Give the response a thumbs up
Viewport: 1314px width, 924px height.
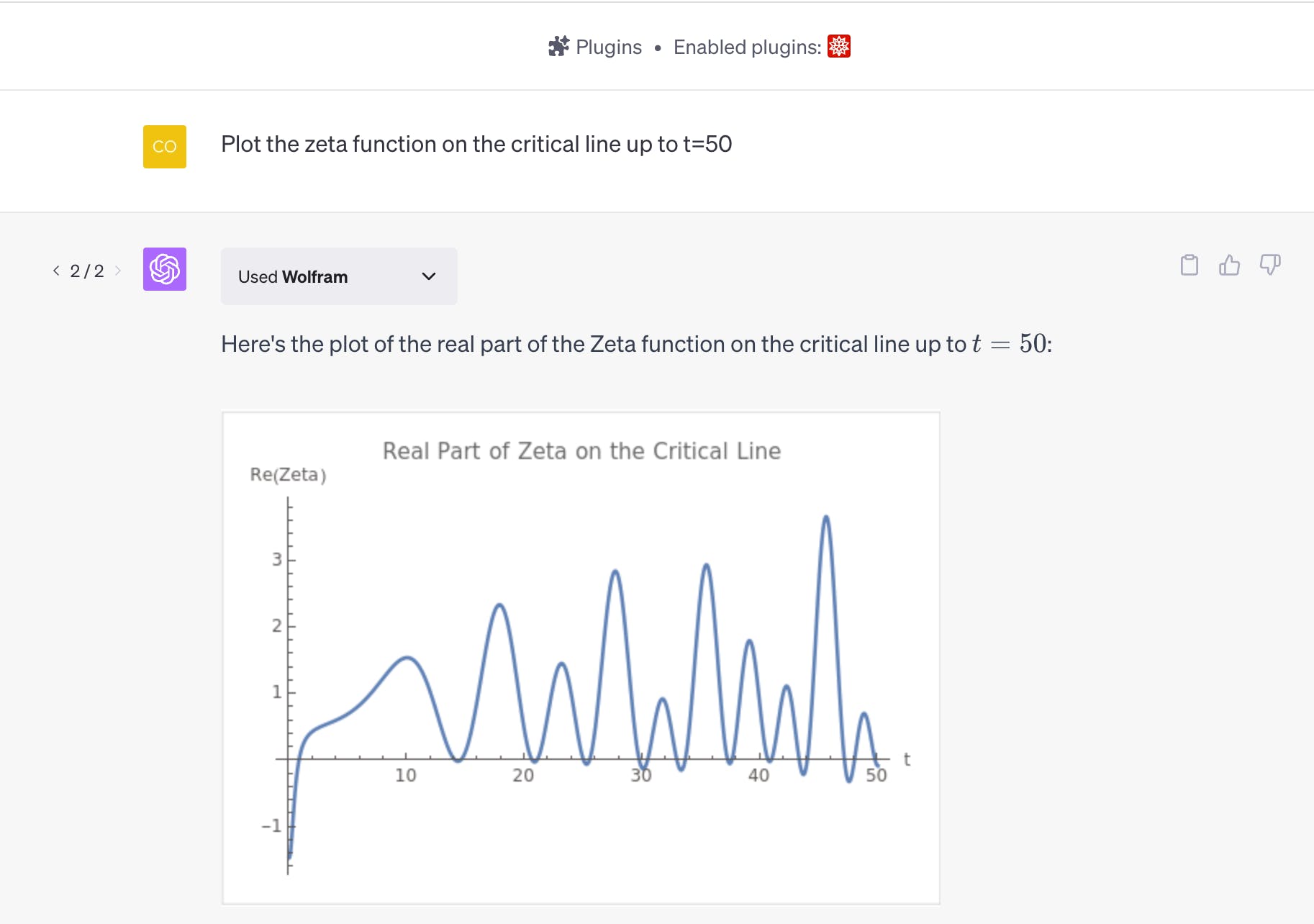[x=1229, y=265]
